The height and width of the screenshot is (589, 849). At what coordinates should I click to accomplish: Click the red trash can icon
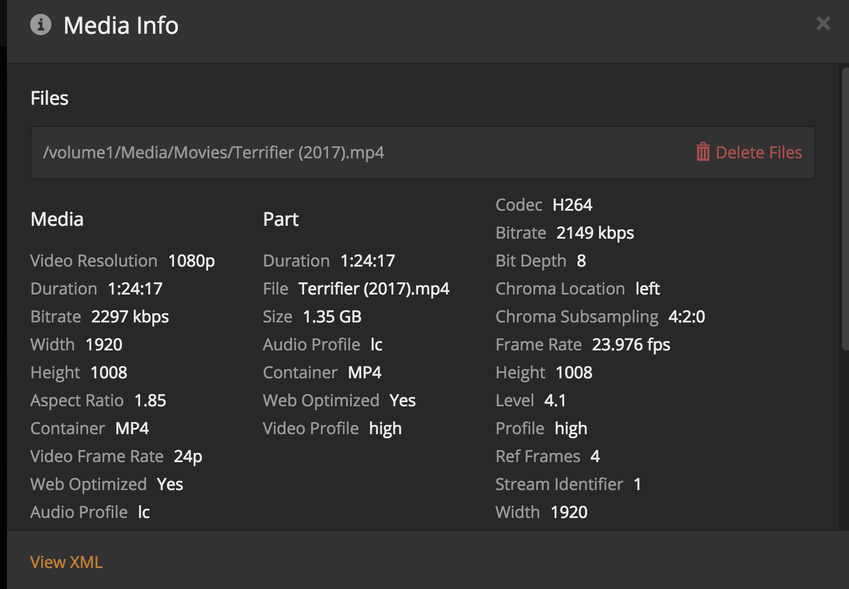coord(703,152)
